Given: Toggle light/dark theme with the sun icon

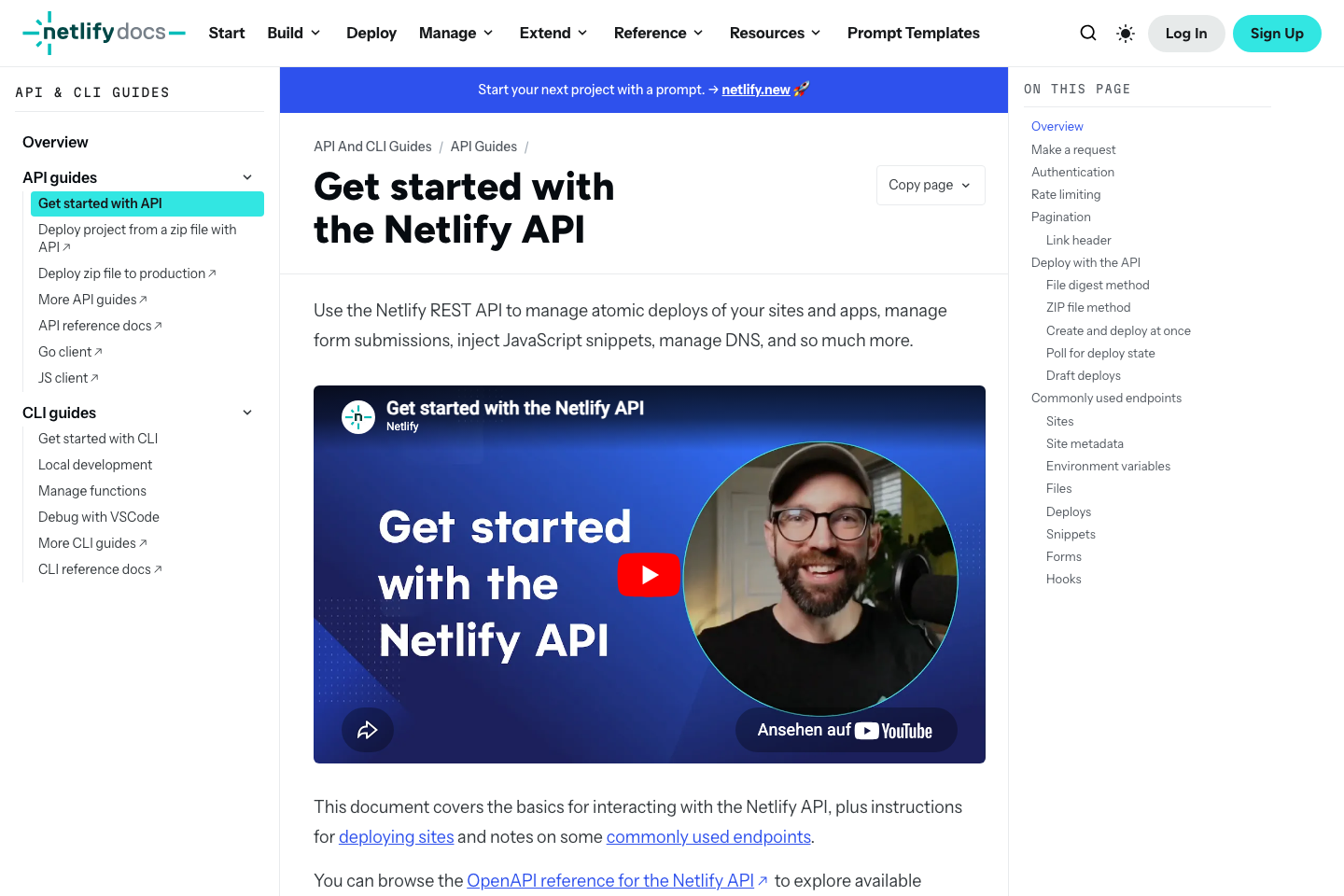Looking at the screenshot, I should [1125, 33].
